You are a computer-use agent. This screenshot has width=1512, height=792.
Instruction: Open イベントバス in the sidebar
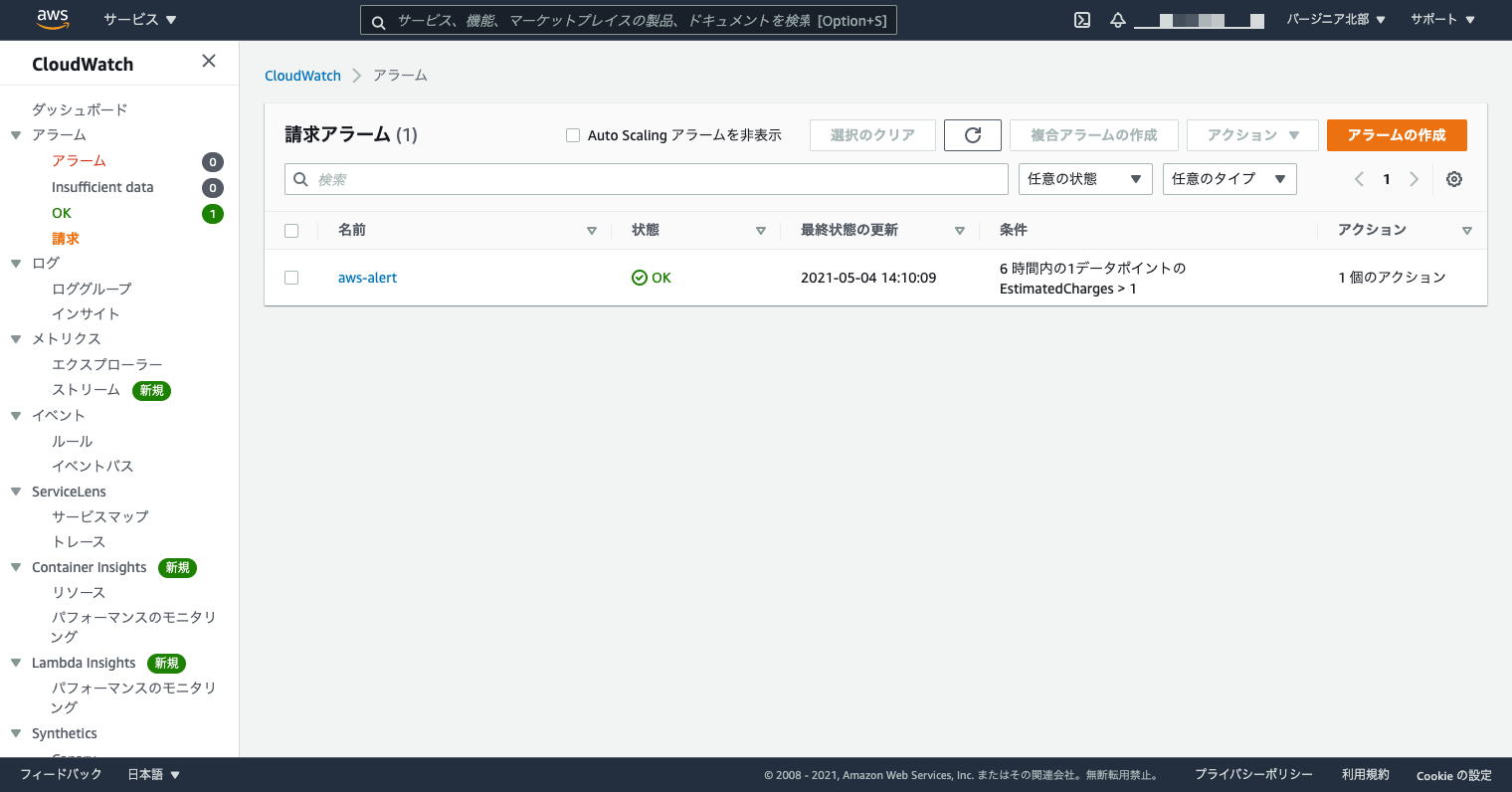tap(93, 466)
